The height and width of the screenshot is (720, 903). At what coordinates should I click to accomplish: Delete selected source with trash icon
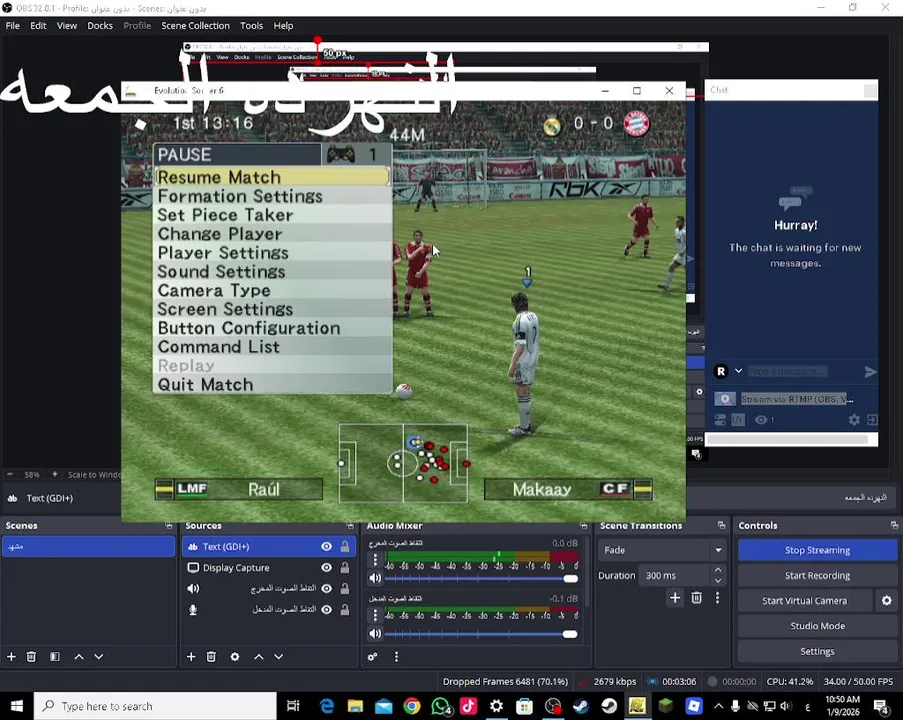[x=211, y=657]
